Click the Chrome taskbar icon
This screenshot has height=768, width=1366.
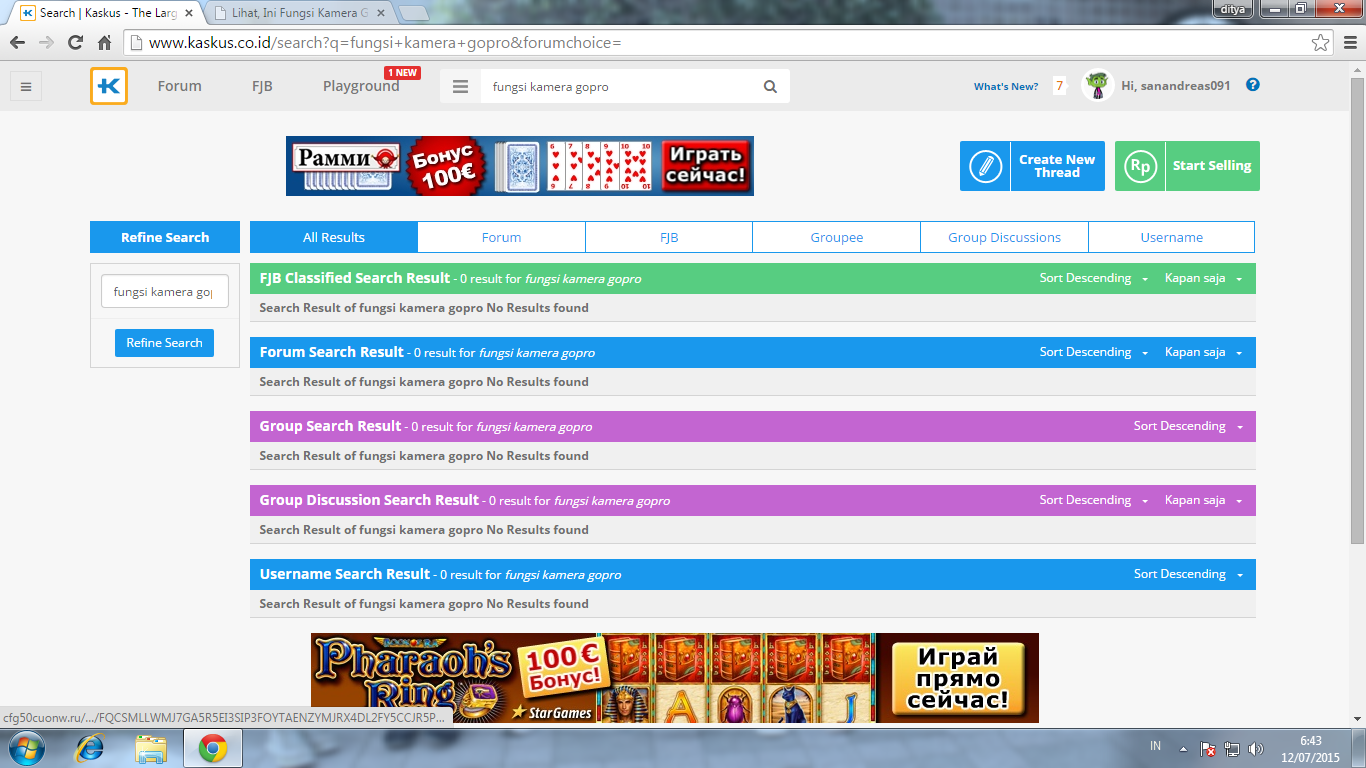coord(212,748)
